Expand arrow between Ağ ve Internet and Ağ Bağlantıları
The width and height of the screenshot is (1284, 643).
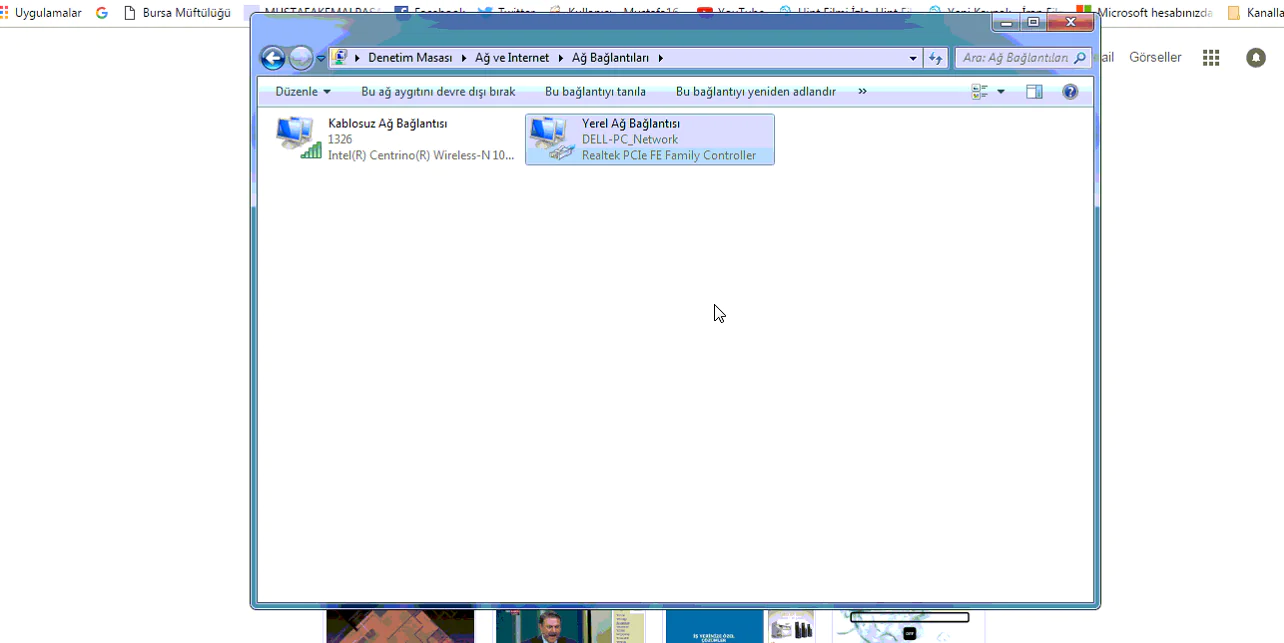(x=561, y=58)
